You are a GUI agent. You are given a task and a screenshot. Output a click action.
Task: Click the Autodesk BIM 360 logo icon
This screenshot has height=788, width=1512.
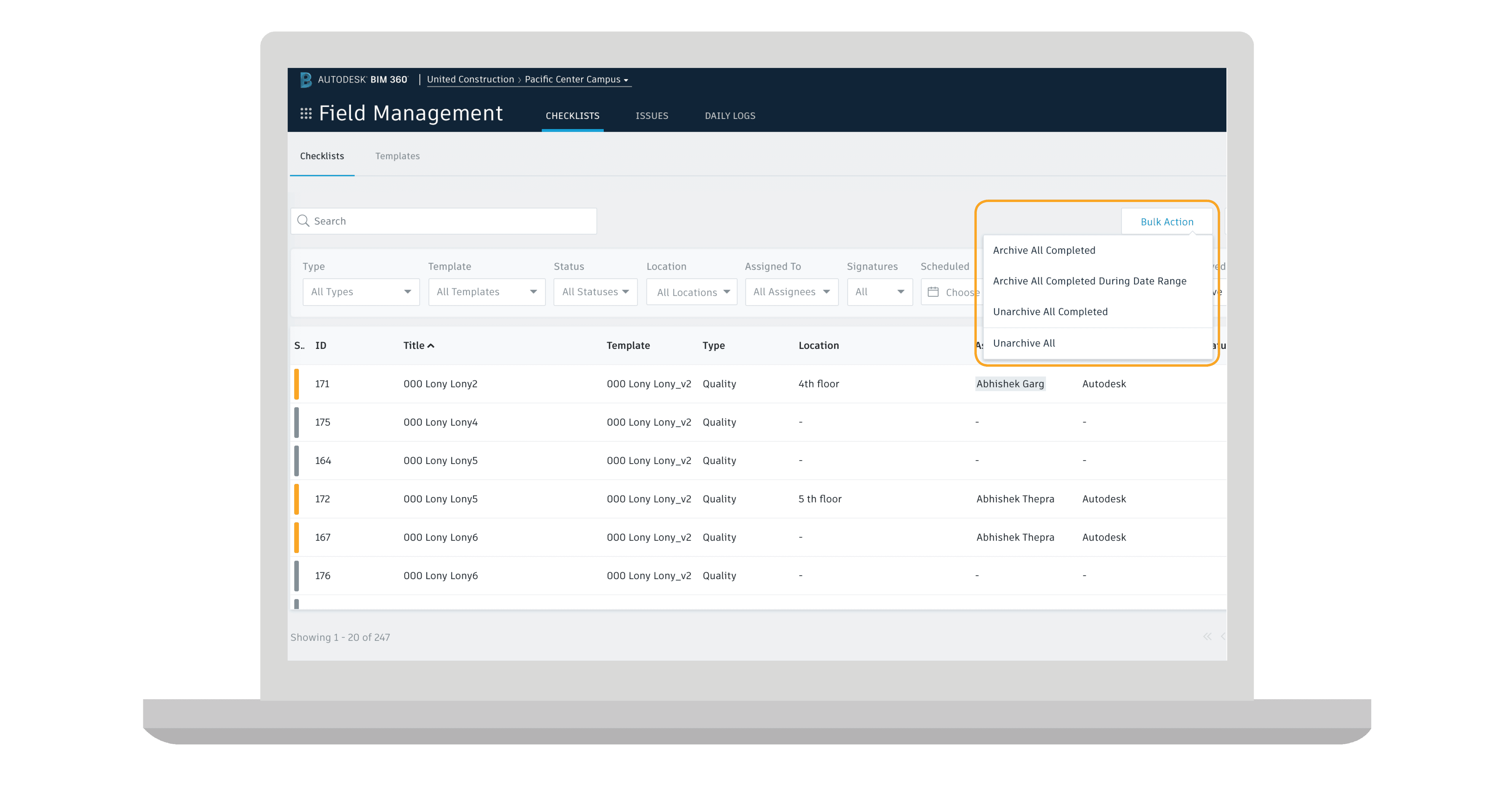point(306,79)
